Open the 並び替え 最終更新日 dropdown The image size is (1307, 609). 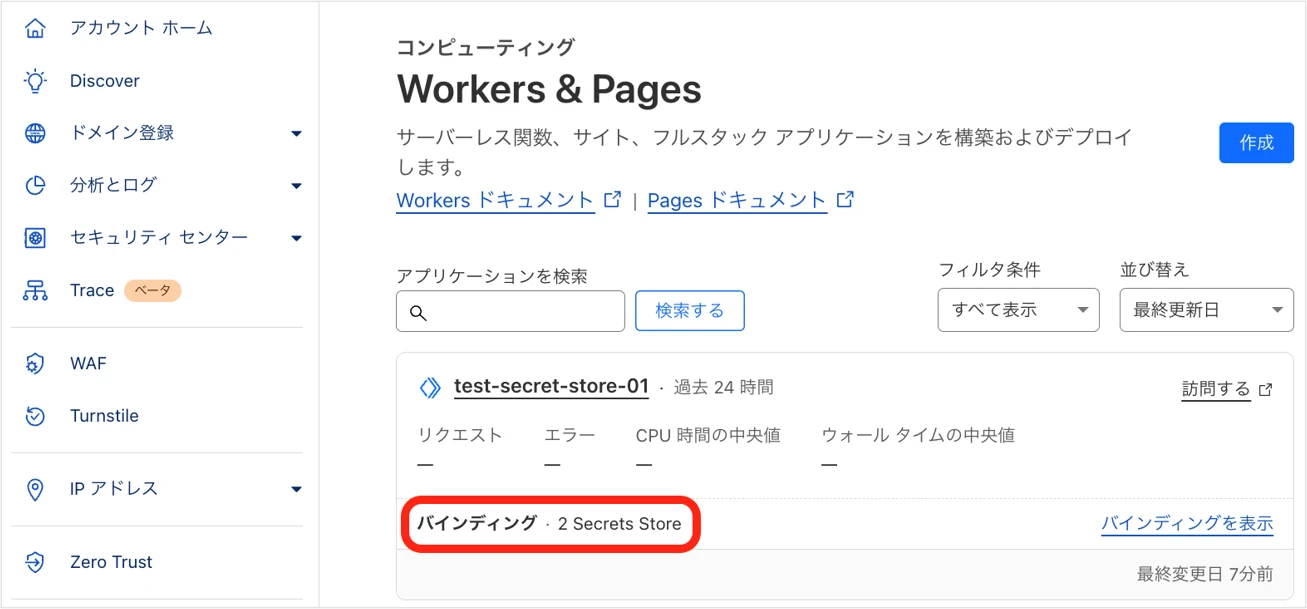[1206, 310]
